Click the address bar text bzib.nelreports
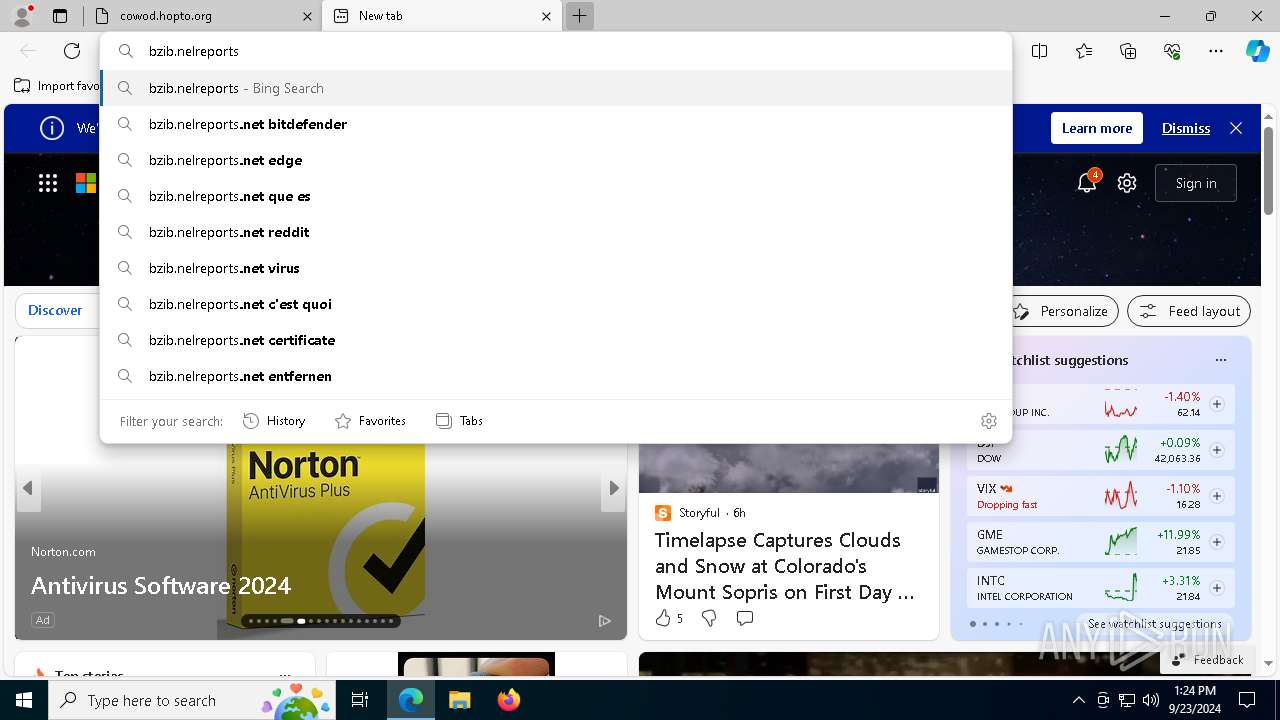Image resolution: width=1280 pixels, height=720 pixels. [194, 51]
